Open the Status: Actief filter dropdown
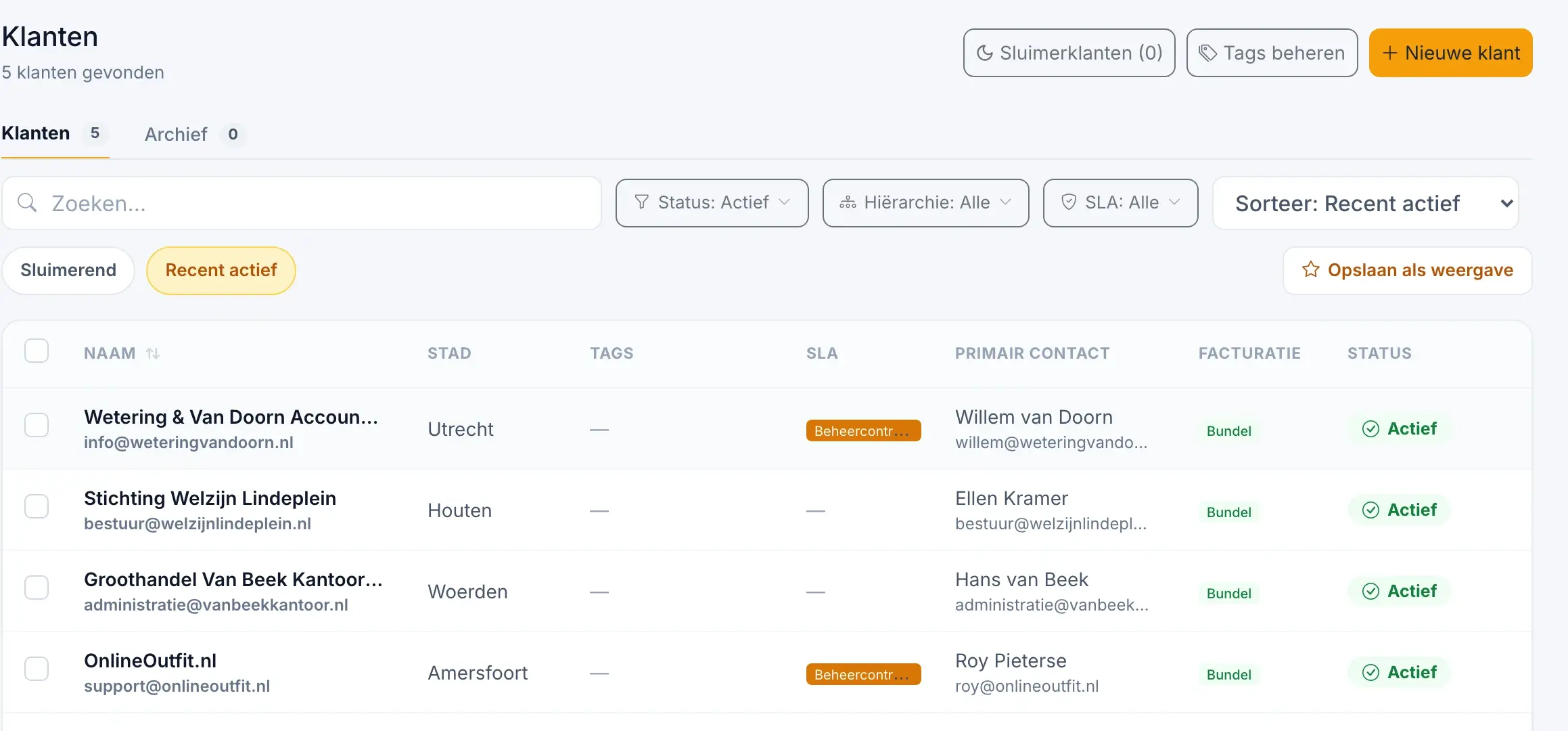Image resolution: width=1568 pixels, height=731 pixels. (712, 203)
